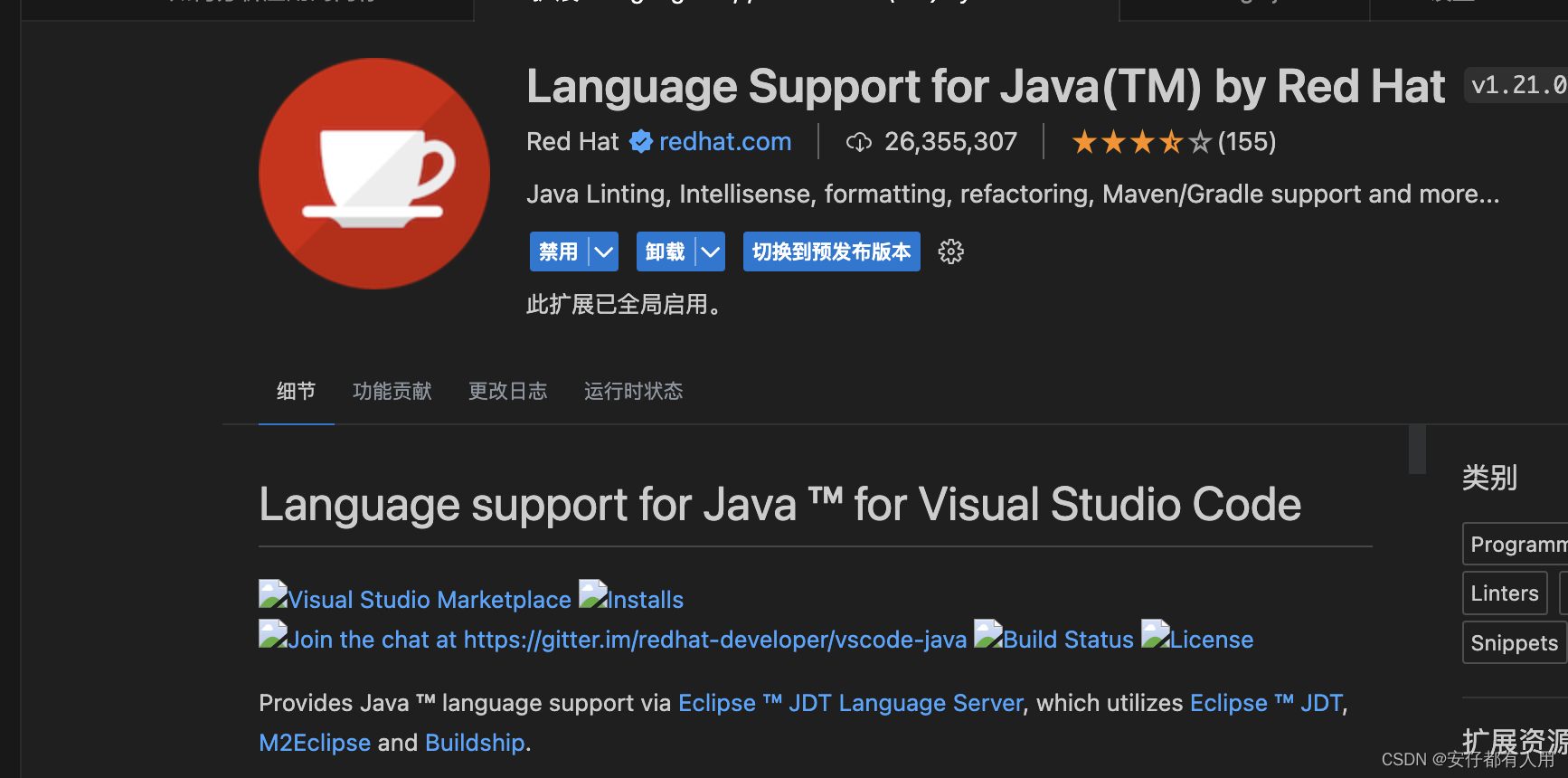Screen dimensions: 1568x778
Task: Click the verified publisher badge icon
Action: click(x=641, y=141)
